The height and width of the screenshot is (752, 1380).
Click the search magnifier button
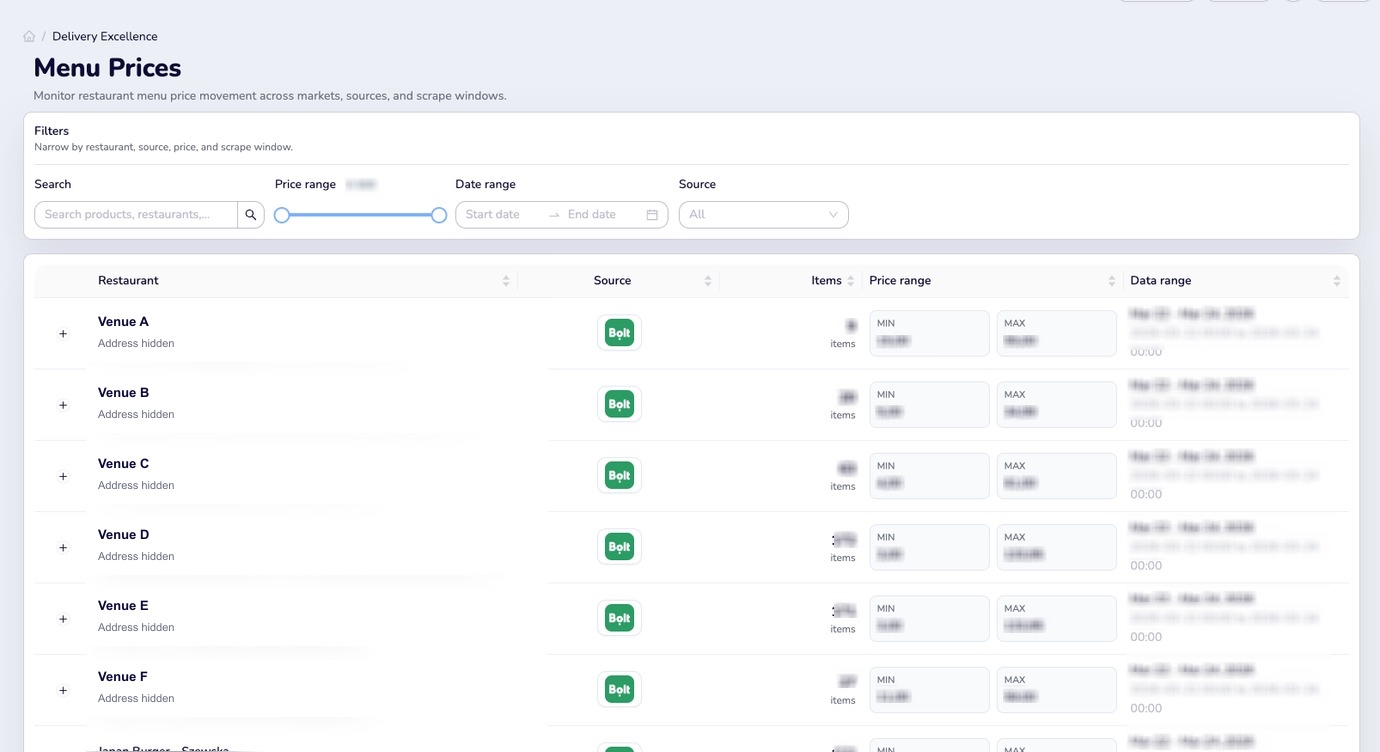click(x=251, y=215)
